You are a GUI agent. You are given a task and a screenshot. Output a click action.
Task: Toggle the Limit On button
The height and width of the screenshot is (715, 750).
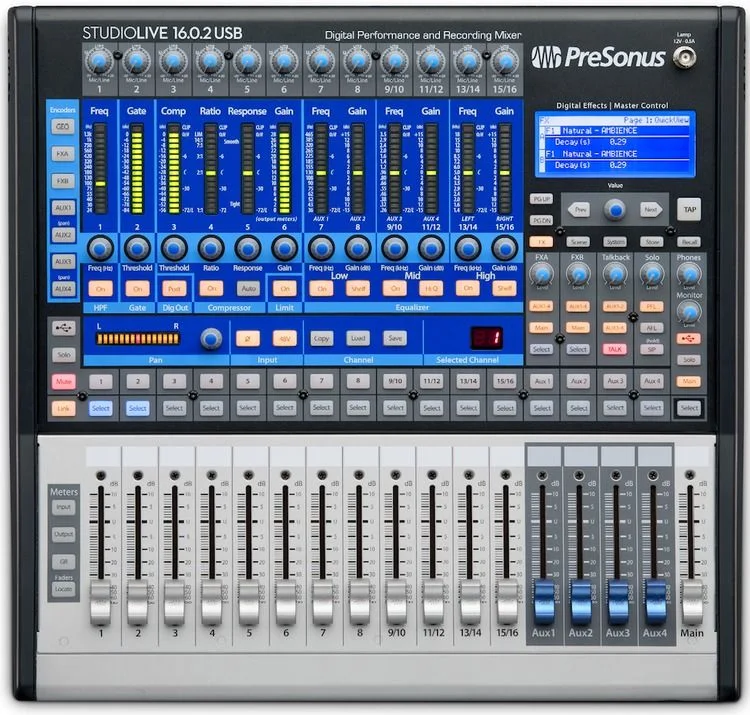point(285,288)
